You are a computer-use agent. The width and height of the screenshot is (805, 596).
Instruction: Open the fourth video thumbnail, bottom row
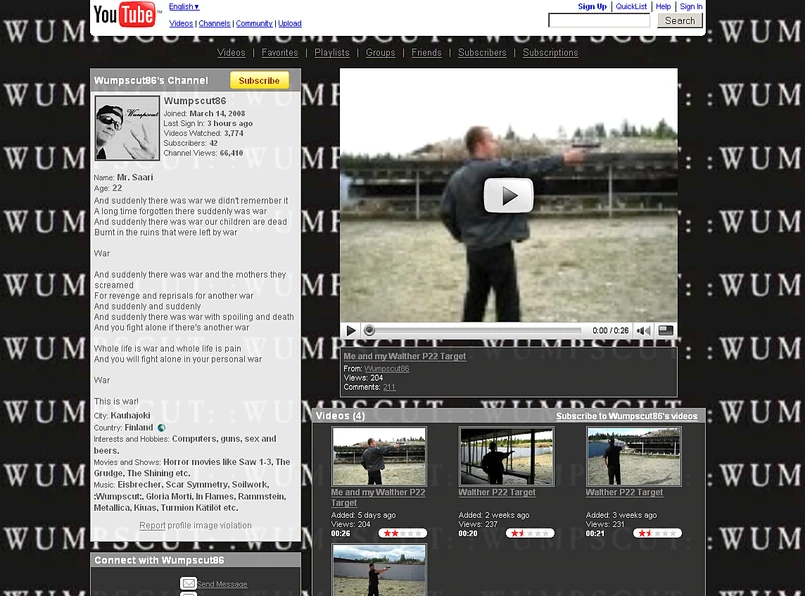tap(379, 570)
